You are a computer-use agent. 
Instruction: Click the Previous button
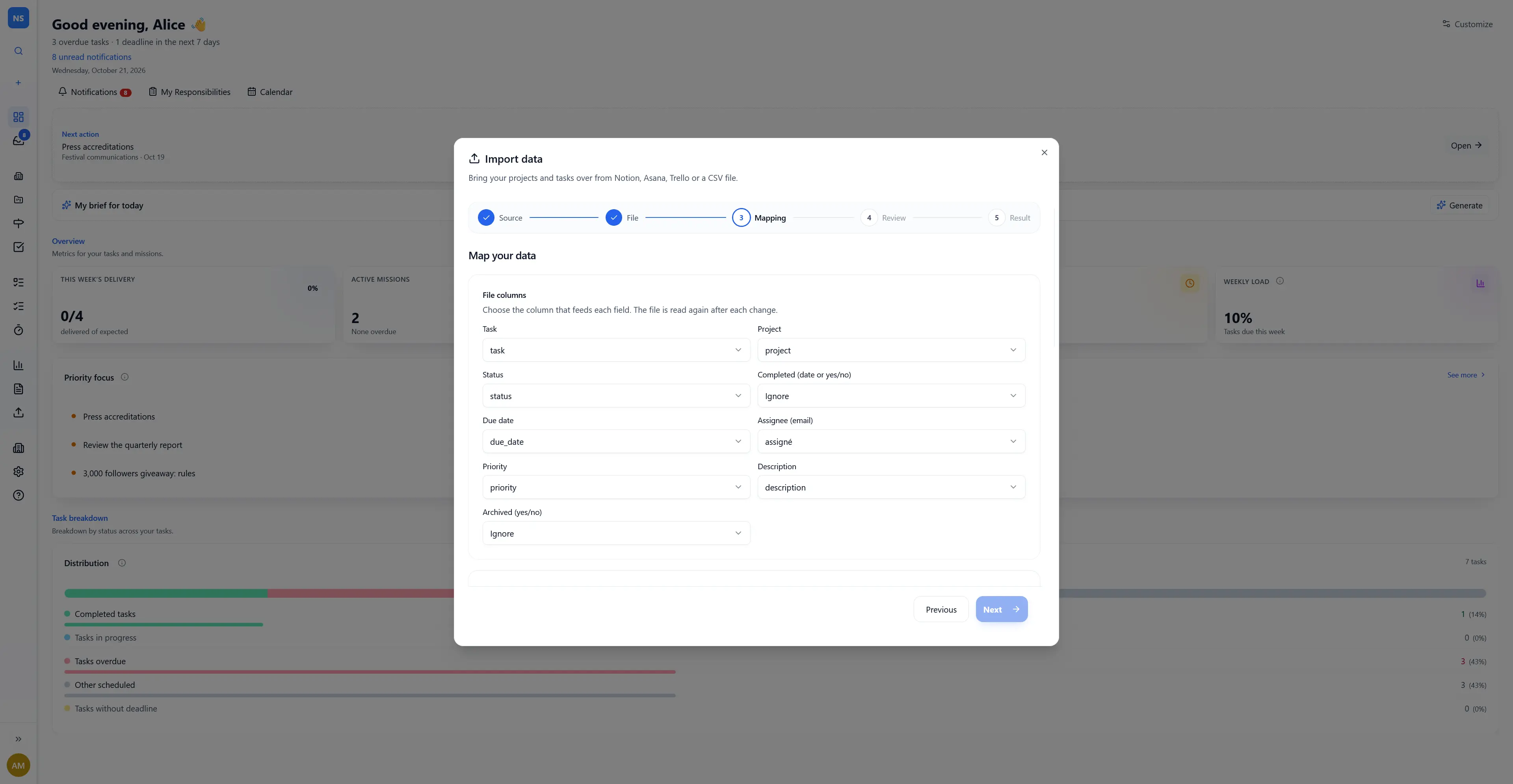pyautogui.click(x=941, y=609)
